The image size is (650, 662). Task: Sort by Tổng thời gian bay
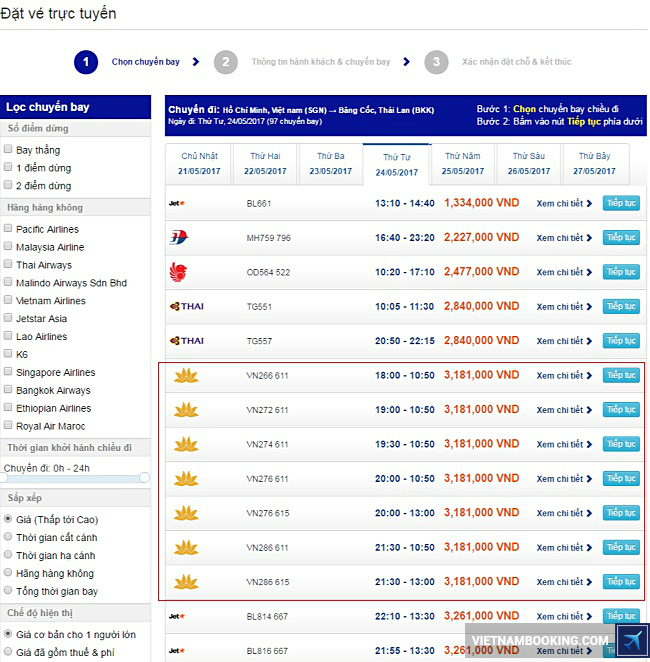click(8, 590)
